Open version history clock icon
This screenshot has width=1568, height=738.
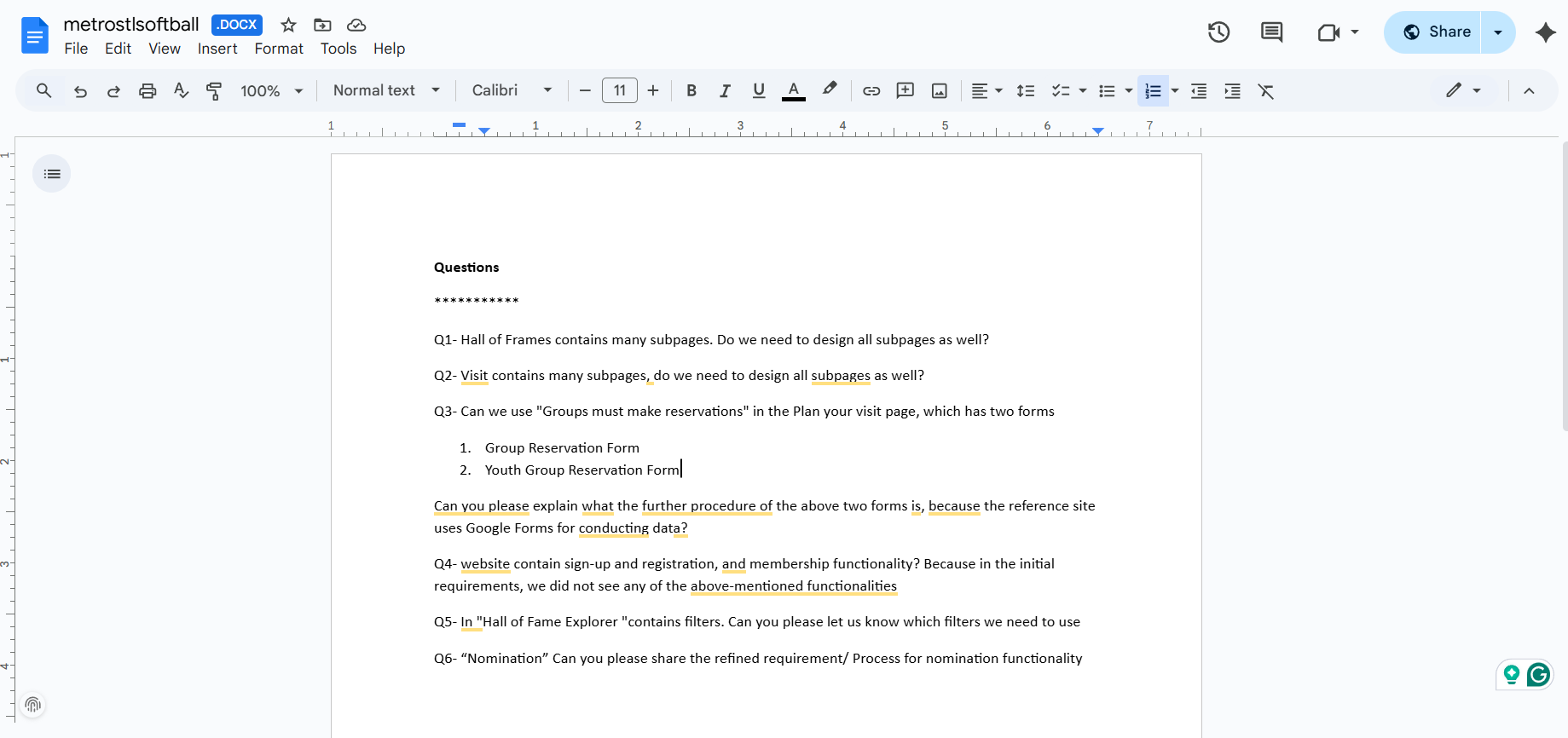1218,32
